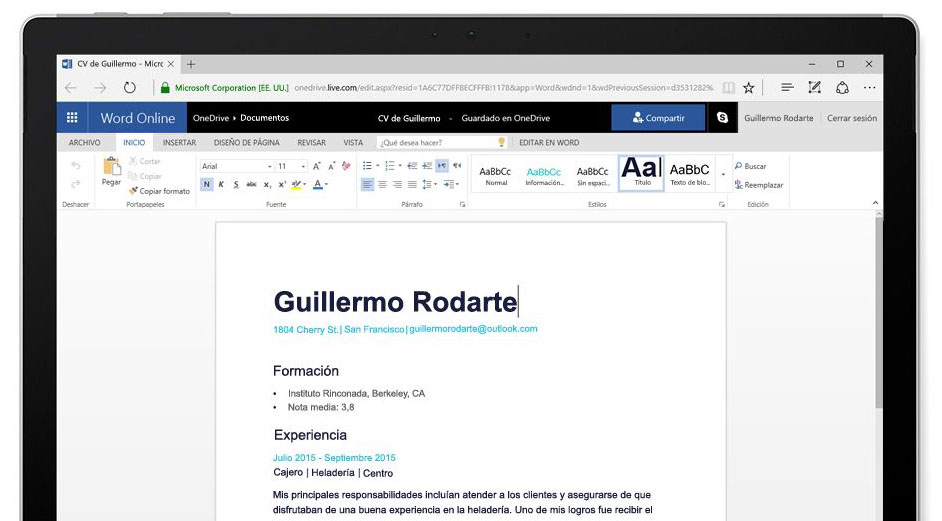Open OneDrive breadcrumb link

coord(211,118)
